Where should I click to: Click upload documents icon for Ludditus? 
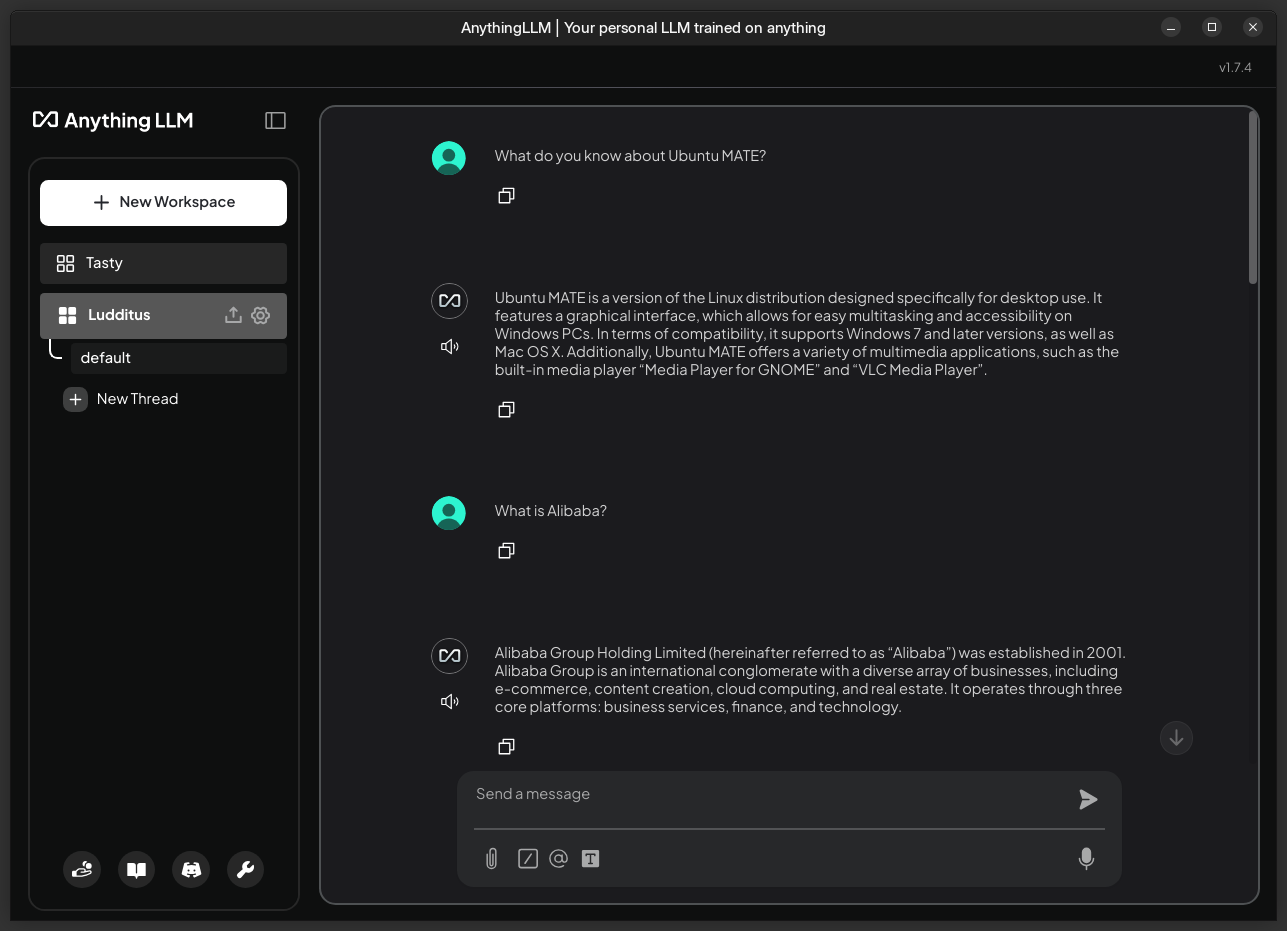tap(233, 315)
